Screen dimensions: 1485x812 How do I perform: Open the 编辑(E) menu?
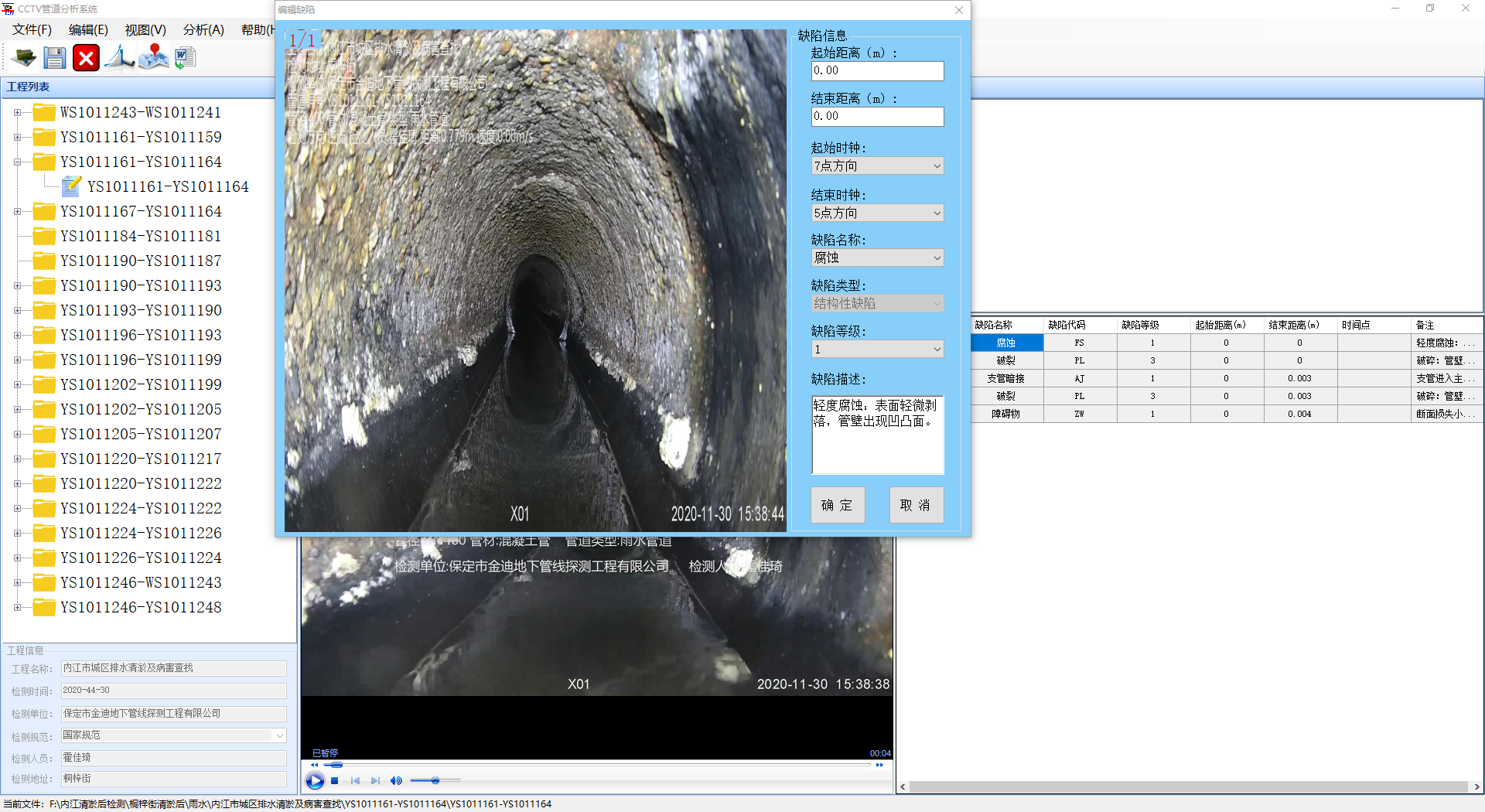tap(88, 29)
